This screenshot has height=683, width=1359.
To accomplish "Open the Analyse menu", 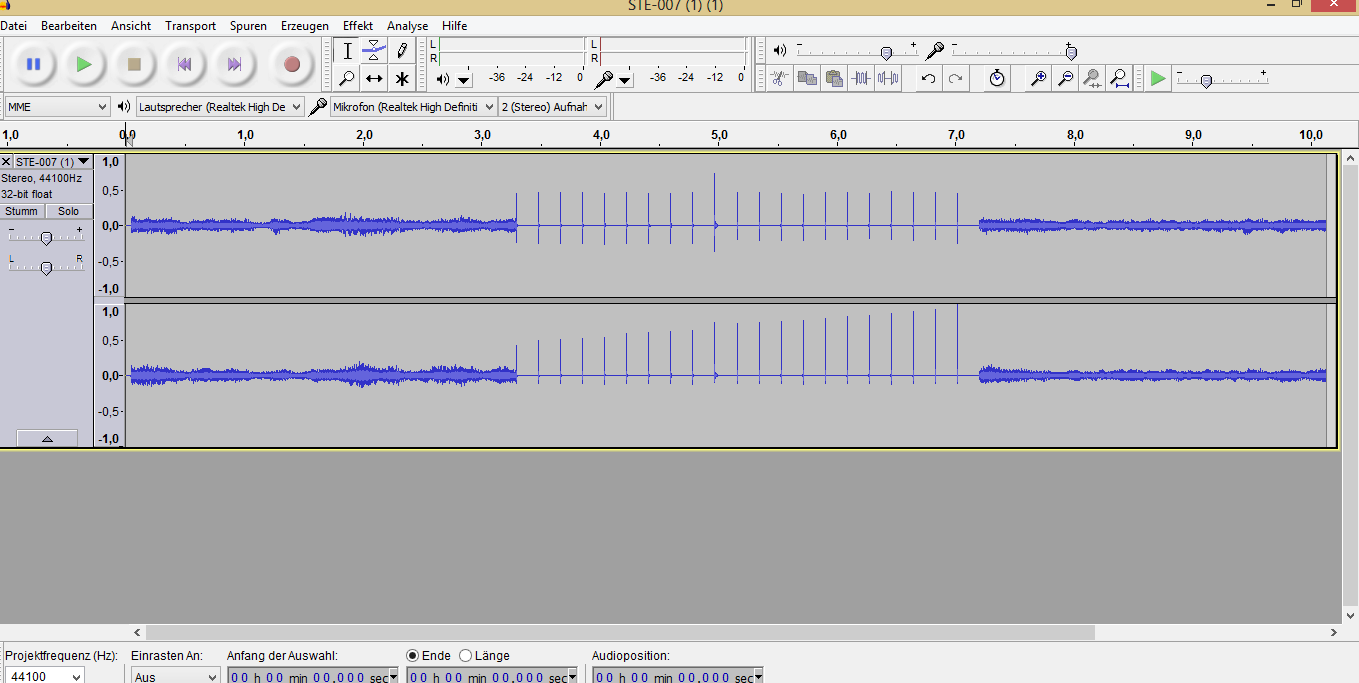I will (408, 26).
